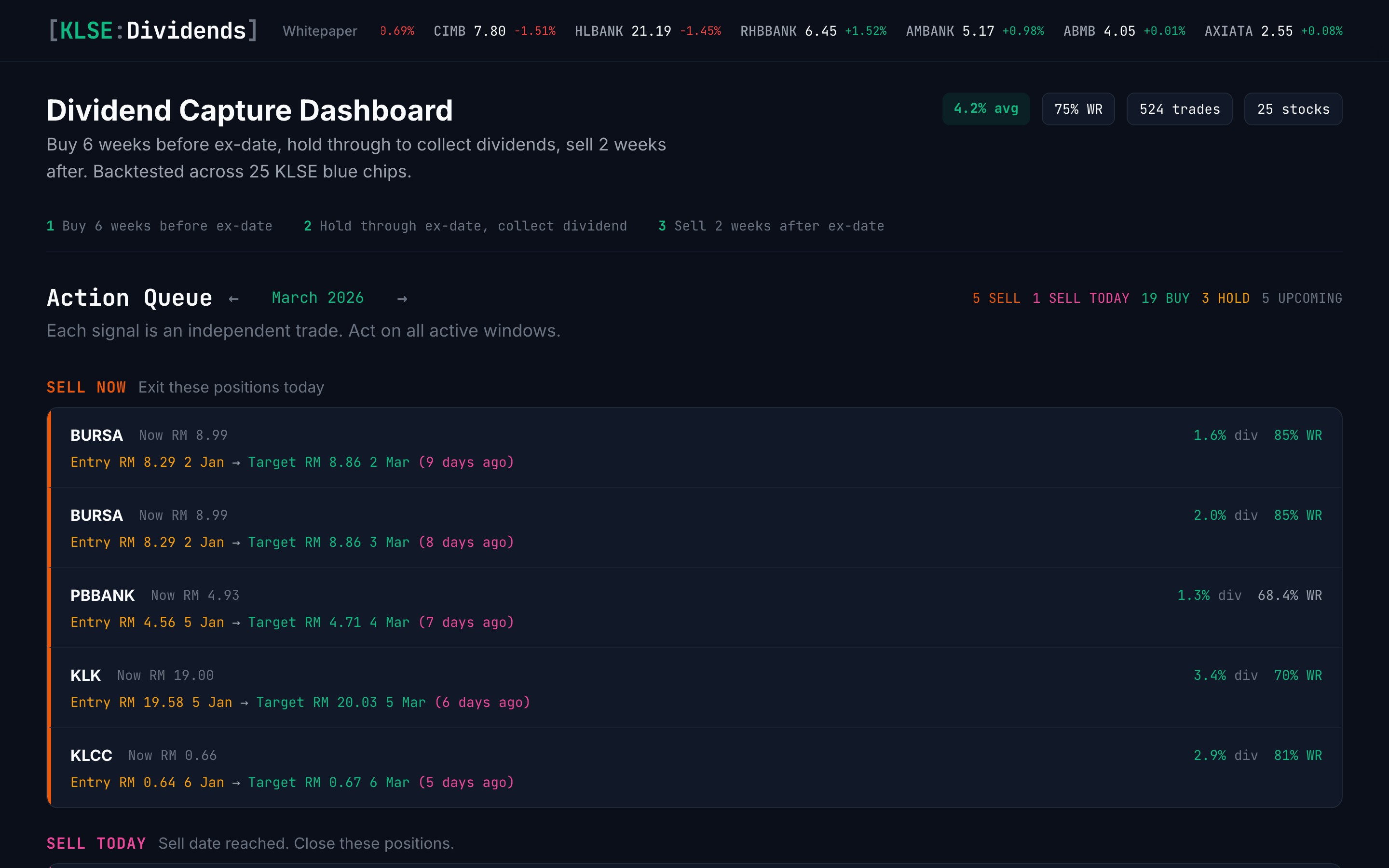Click step 2 'Hold through ex-date, collect dividend'
This screenshot has height=868, width=1389.
coord(465,226)
